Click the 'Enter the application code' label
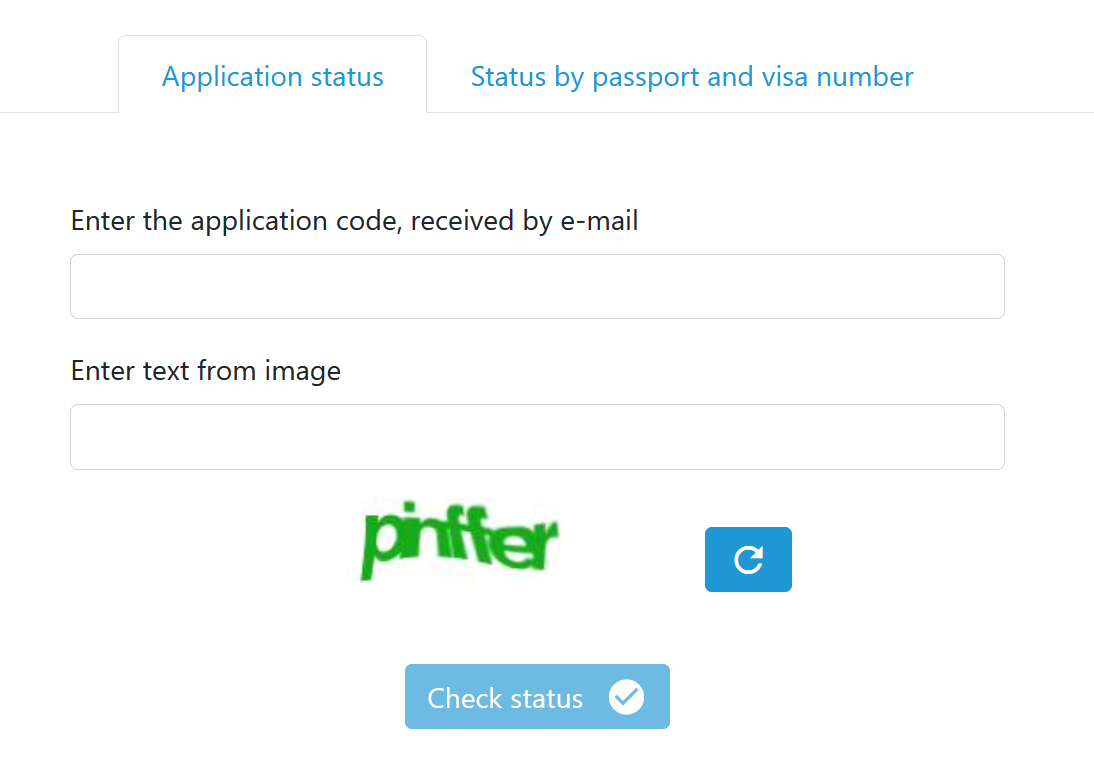 [x=354, y=221]
